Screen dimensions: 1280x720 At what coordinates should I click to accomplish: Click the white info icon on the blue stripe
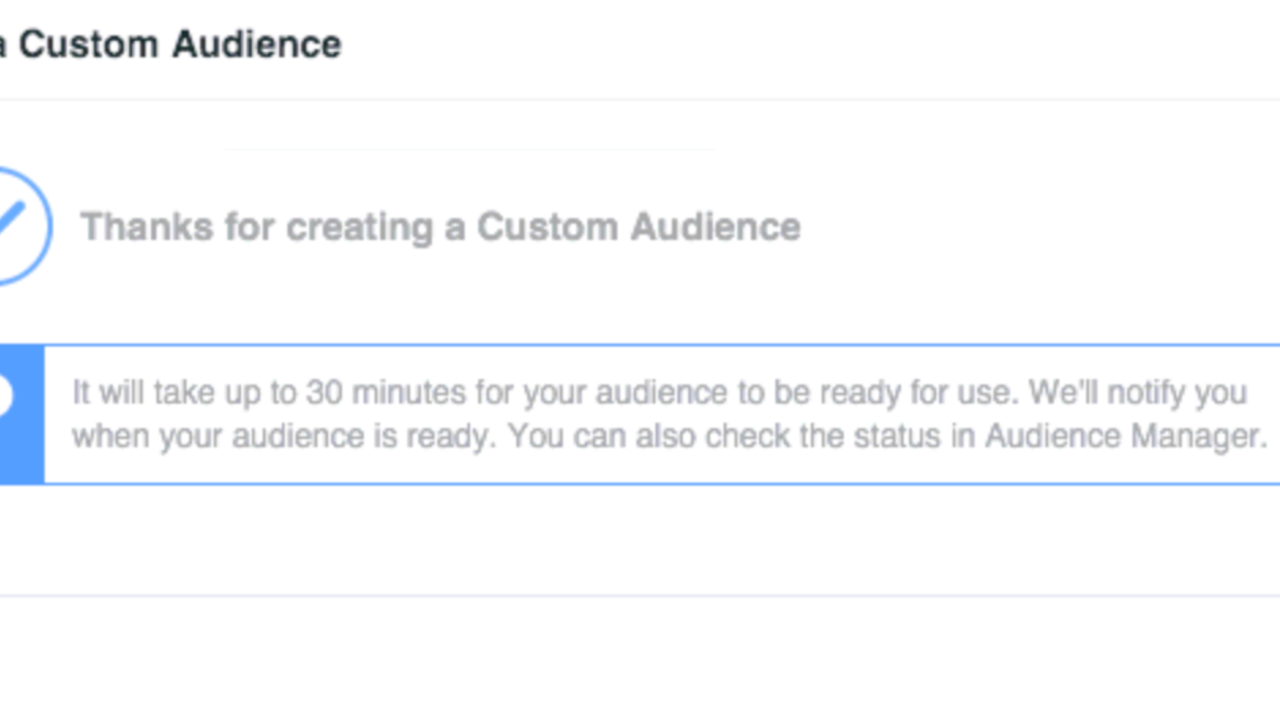(x=5, y=398)
